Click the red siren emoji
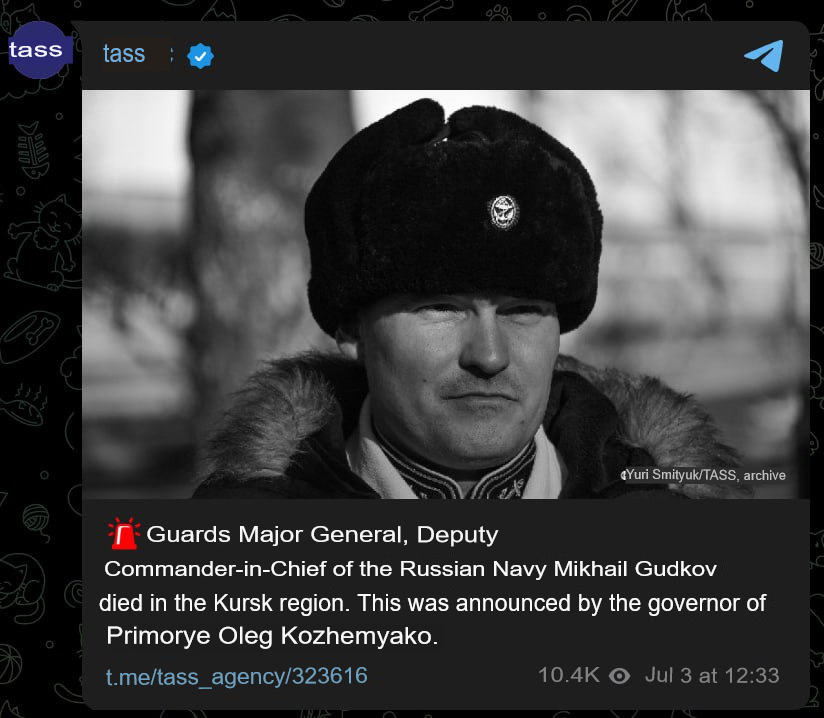Viewport: 824px width, 718px height. [x=124, y=534]
